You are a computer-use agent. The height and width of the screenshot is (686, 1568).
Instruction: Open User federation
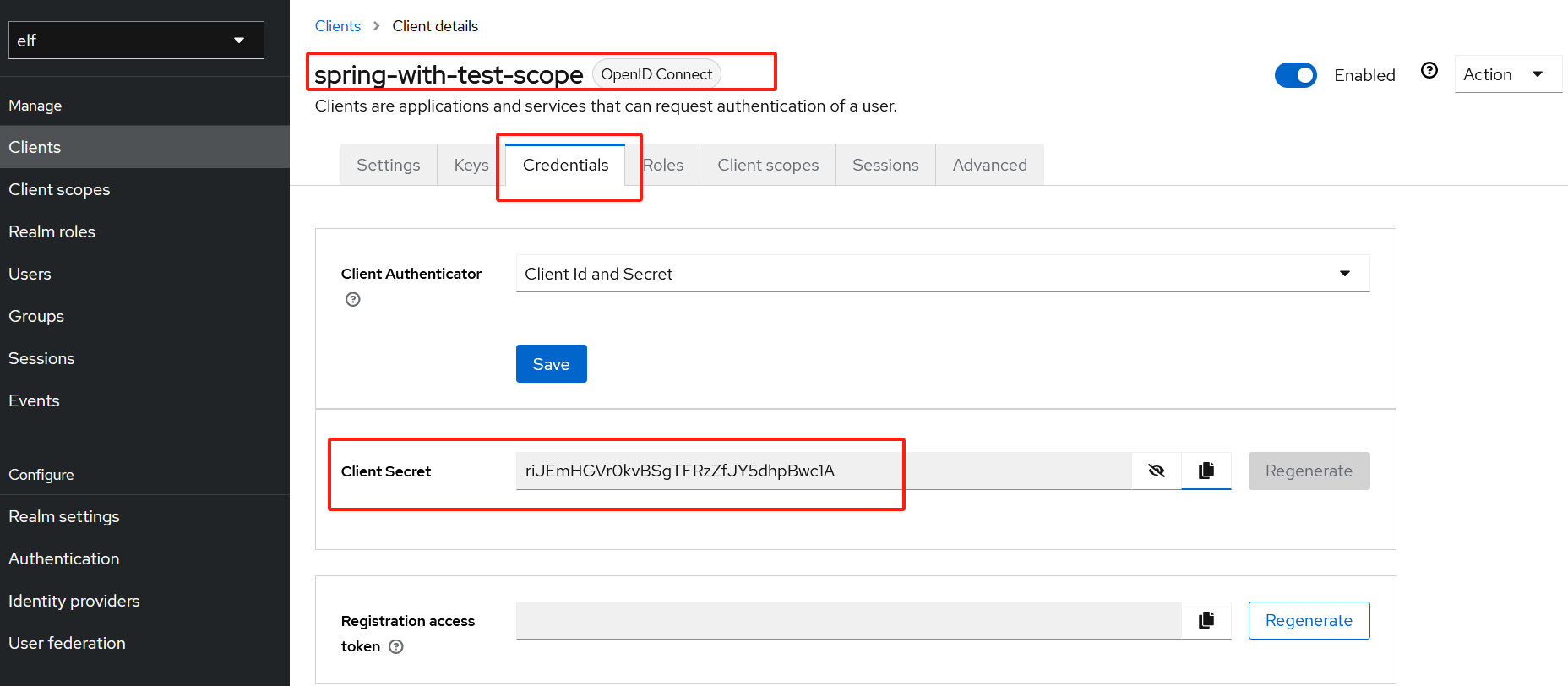coord(144,643)
